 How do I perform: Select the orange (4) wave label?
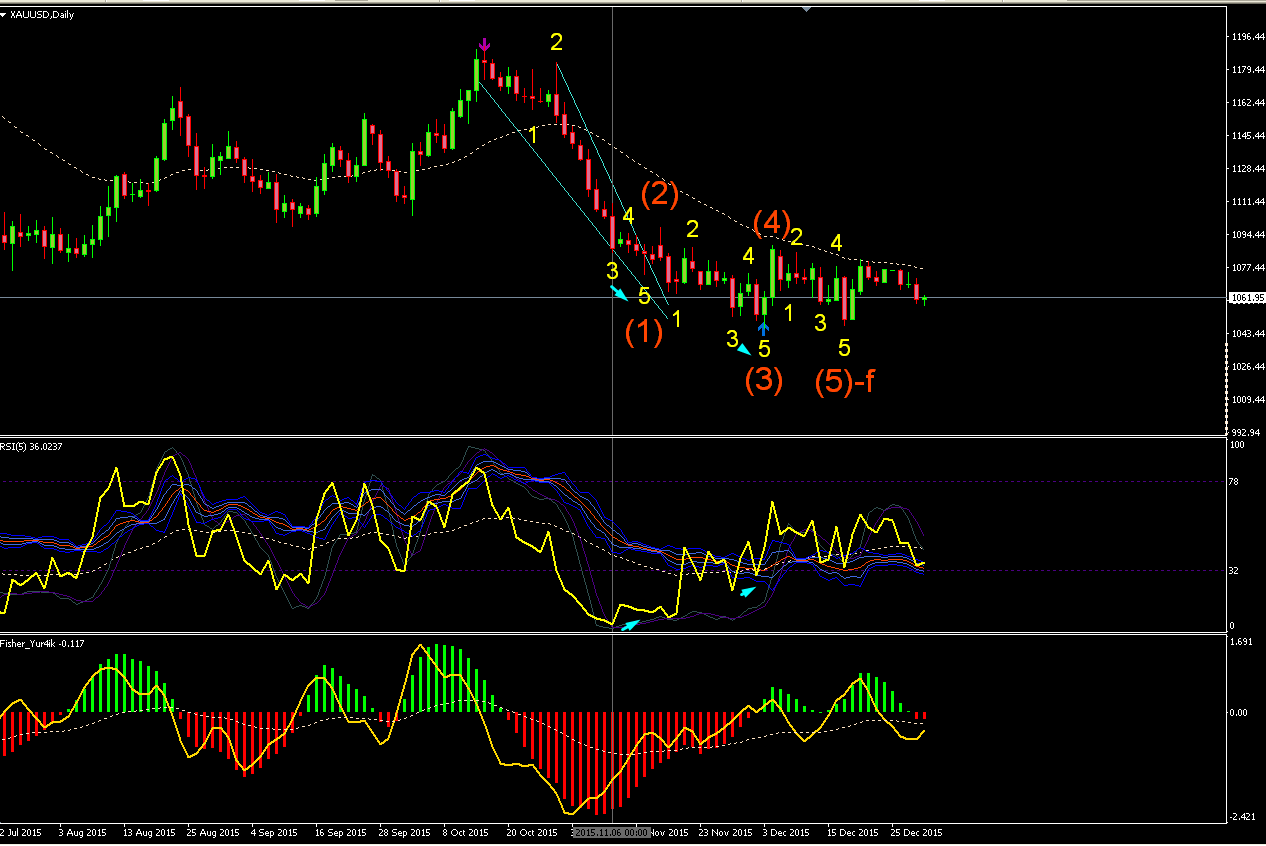pos(771,222)
